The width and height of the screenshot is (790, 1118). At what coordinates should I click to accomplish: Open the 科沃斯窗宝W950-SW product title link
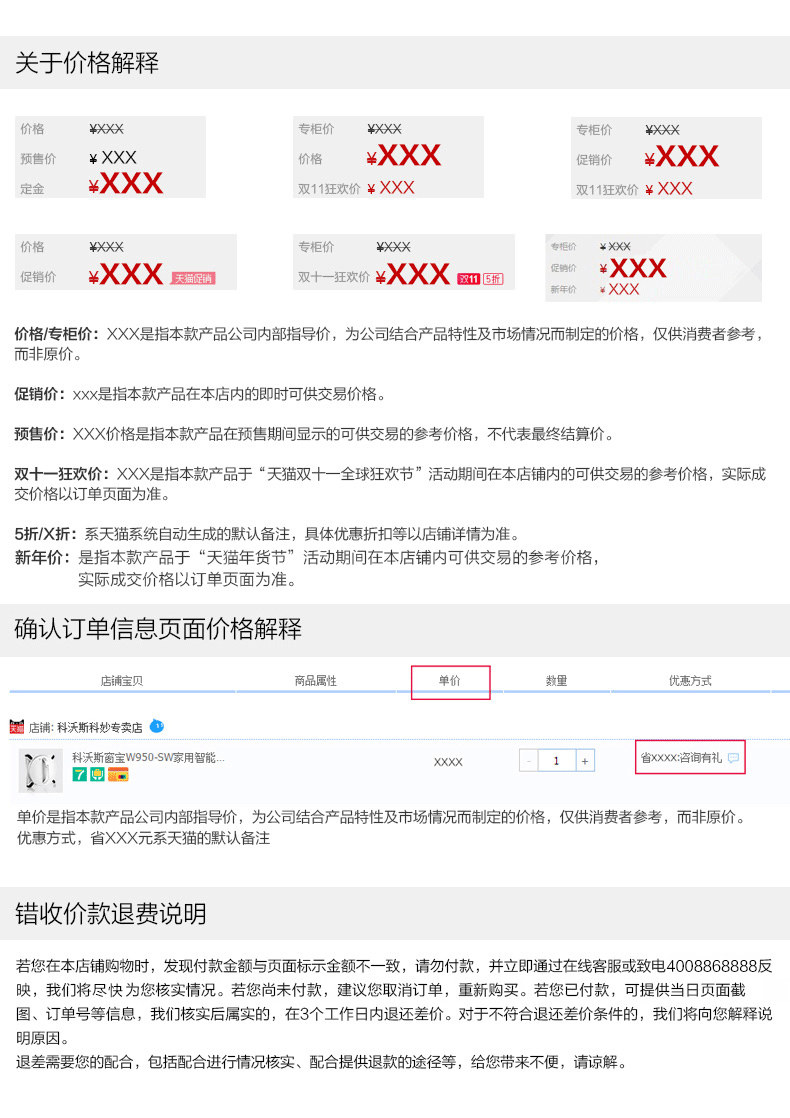148,757
